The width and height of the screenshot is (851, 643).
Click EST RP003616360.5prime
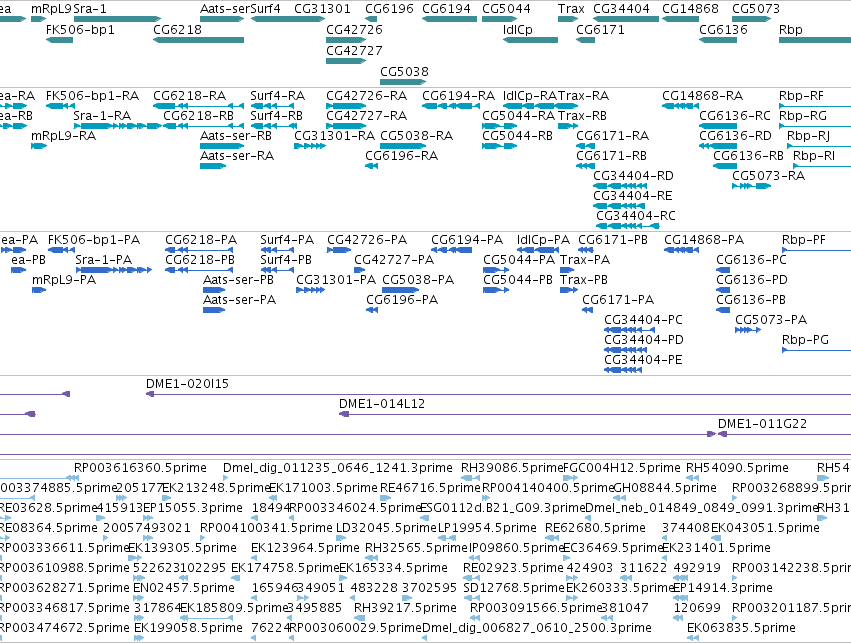[x=141, y=468]
